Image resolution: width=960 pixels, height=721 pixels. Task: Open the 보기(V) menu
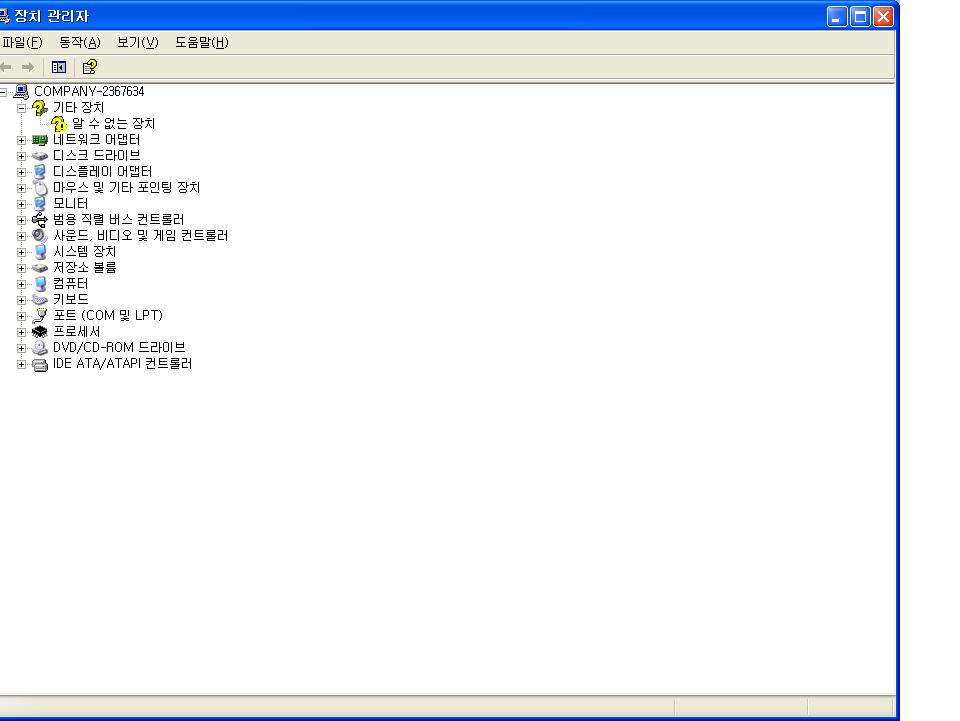coord(138,42)
